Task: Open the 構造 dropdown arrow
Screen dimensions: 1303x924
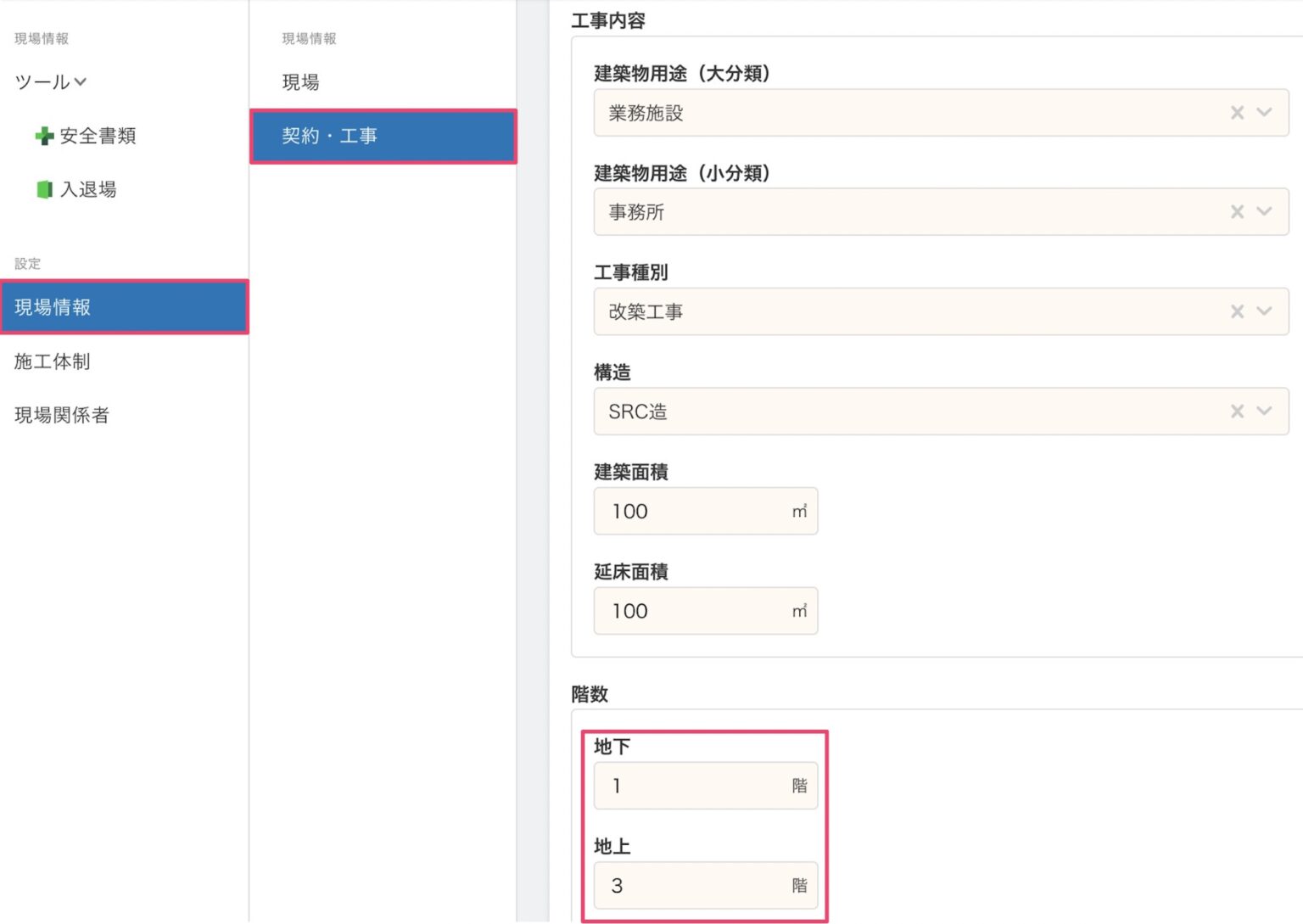Action: [x=1264, y=412]
